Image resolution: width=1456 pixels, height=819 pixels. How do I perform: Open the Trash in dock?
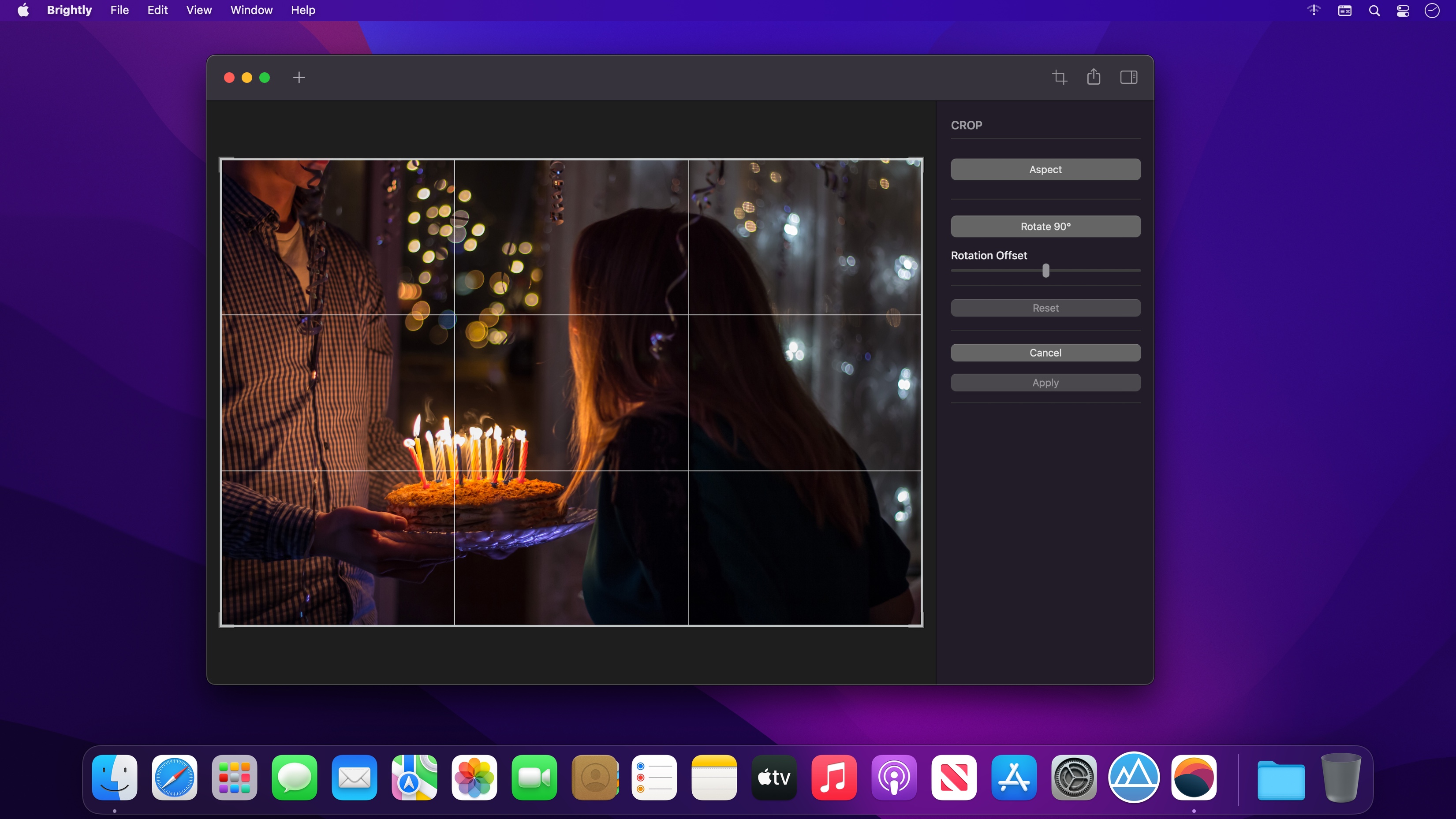pos(1341,778)
